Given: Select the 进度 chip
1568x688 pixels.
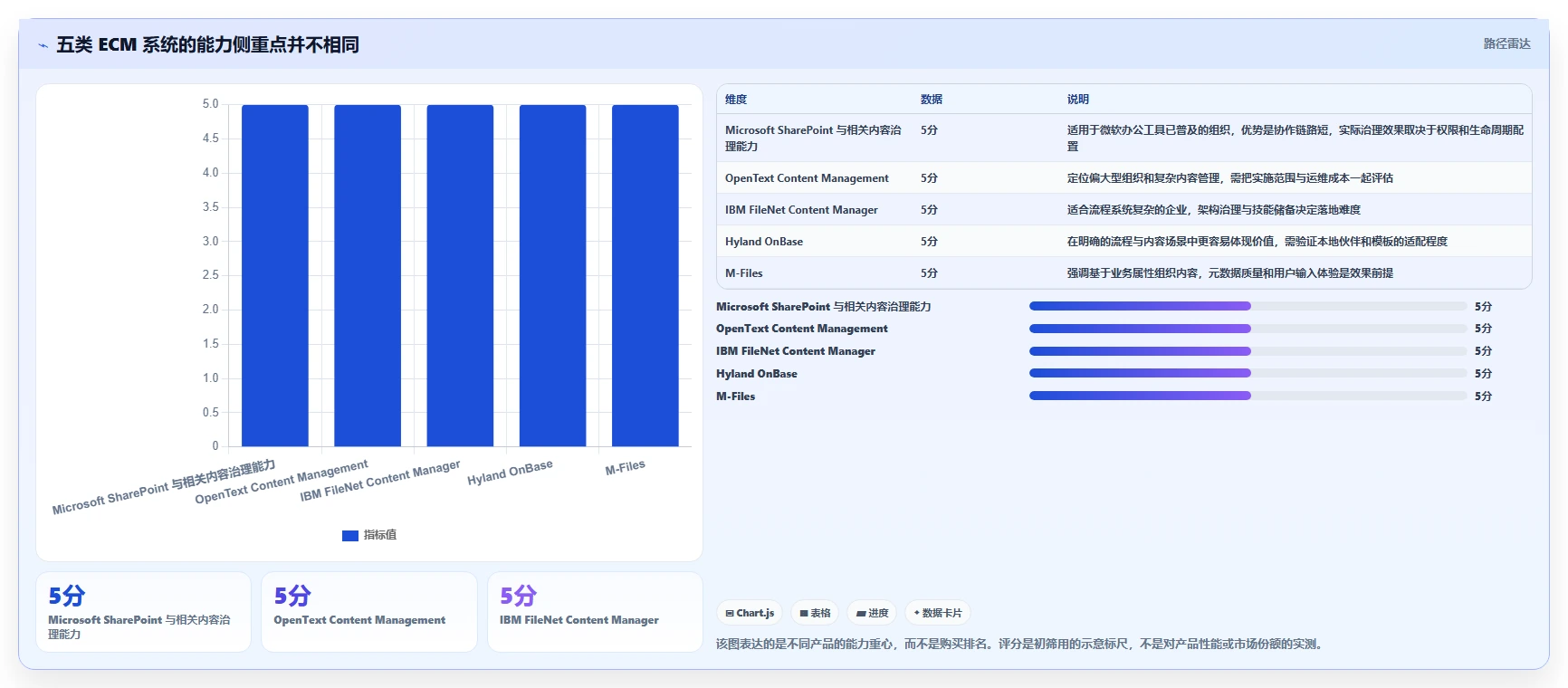Looking at the screenshot, I should (872, 613).
